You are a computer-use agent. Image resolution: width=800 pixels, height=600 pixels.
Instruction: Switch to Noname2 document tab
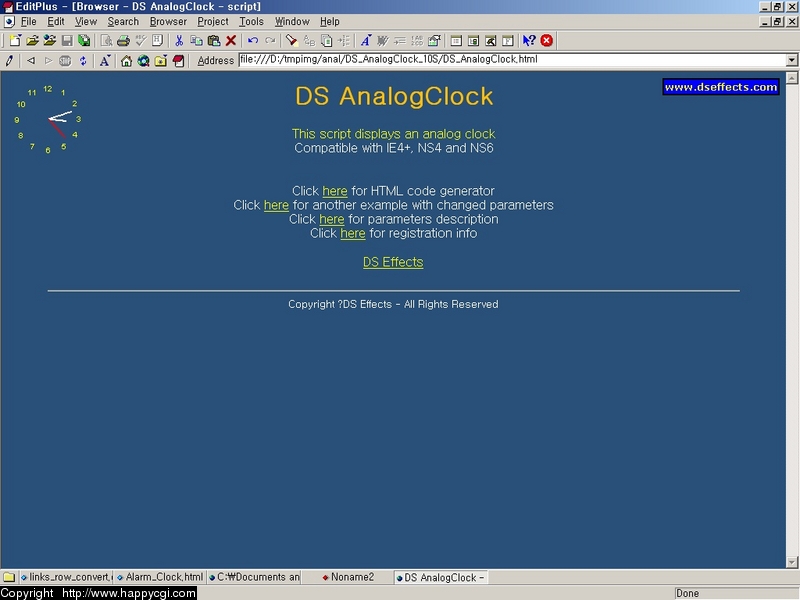pos(348,577)
